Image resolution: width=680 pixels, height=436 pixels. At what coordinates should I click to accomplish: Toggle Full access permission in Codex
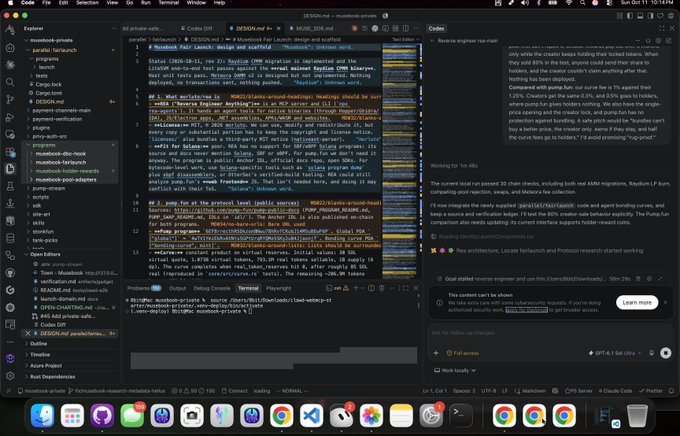coord(463,353)
